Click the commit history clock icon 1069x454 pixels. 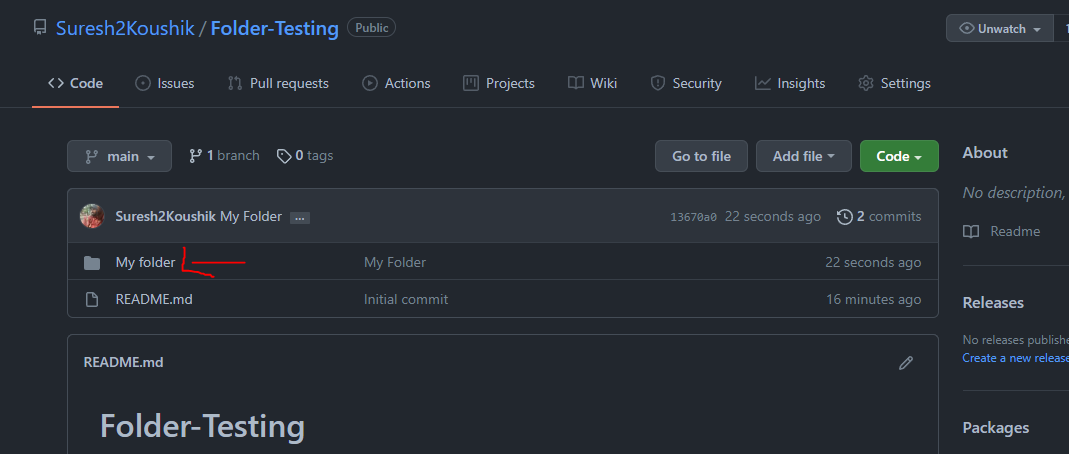(845, 216)
